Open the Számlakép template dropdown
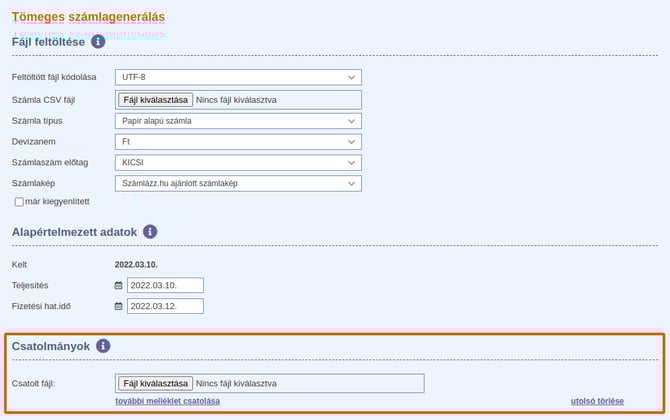The image size is (670, 420). 238,183
